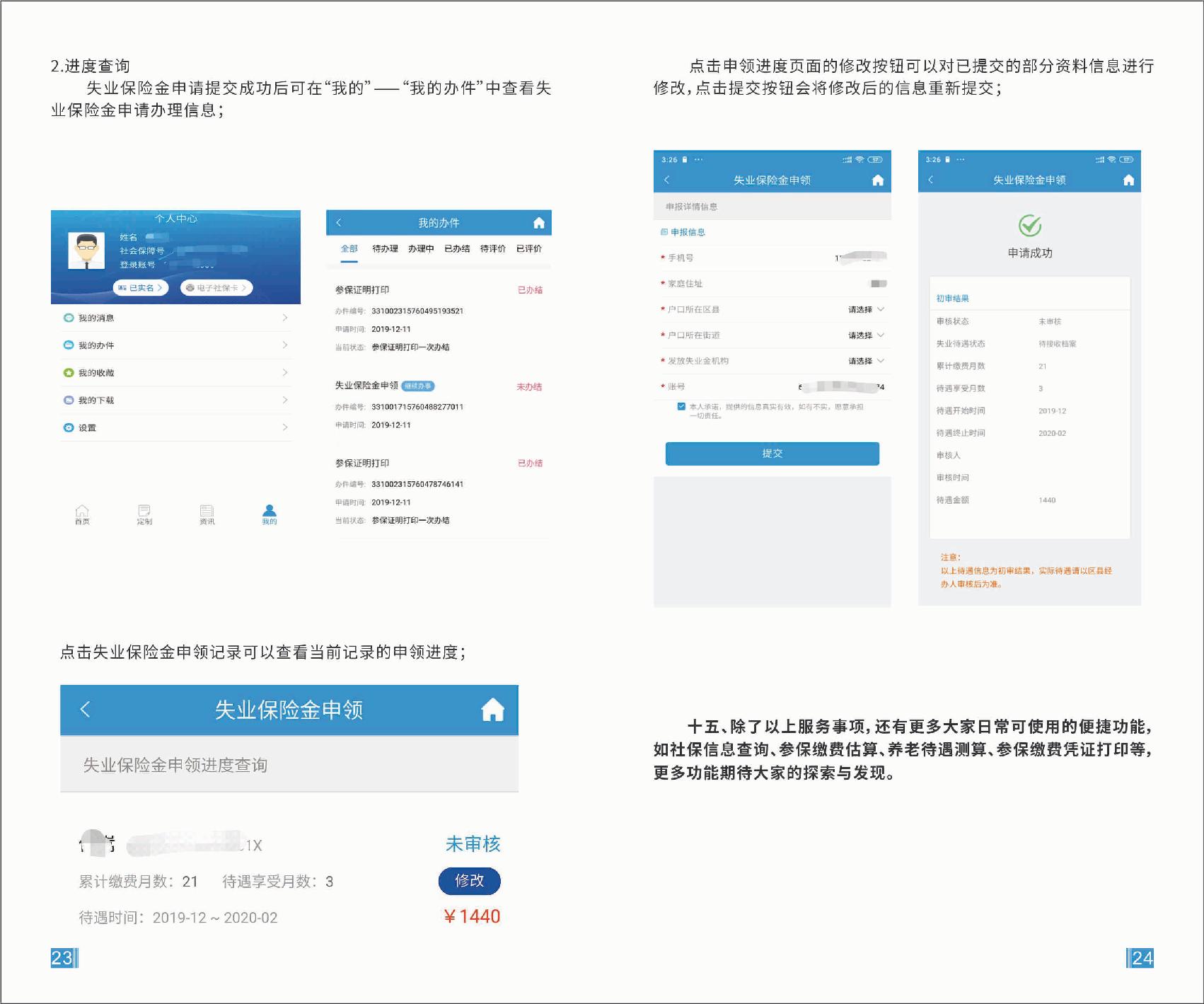Tap the home icon in large 失业保险金申领 header
Viewport: 1204px width, 1004px height.
click(x=492, y=710)
